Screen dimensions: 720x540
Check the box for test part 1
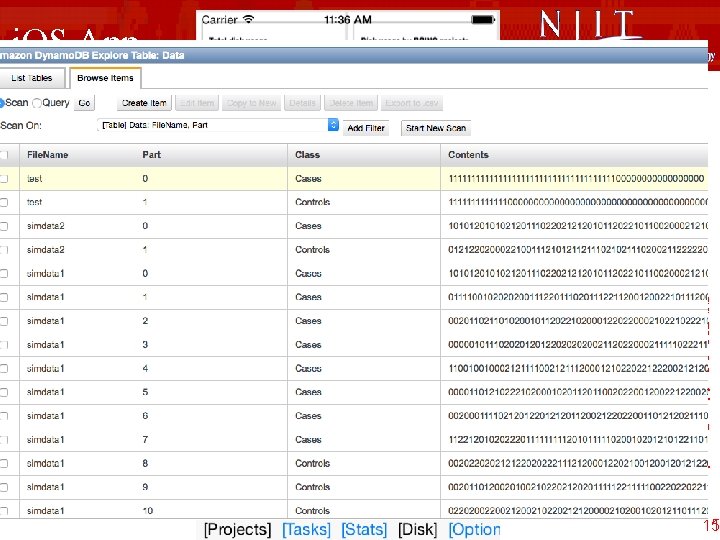tap(4, 202)
